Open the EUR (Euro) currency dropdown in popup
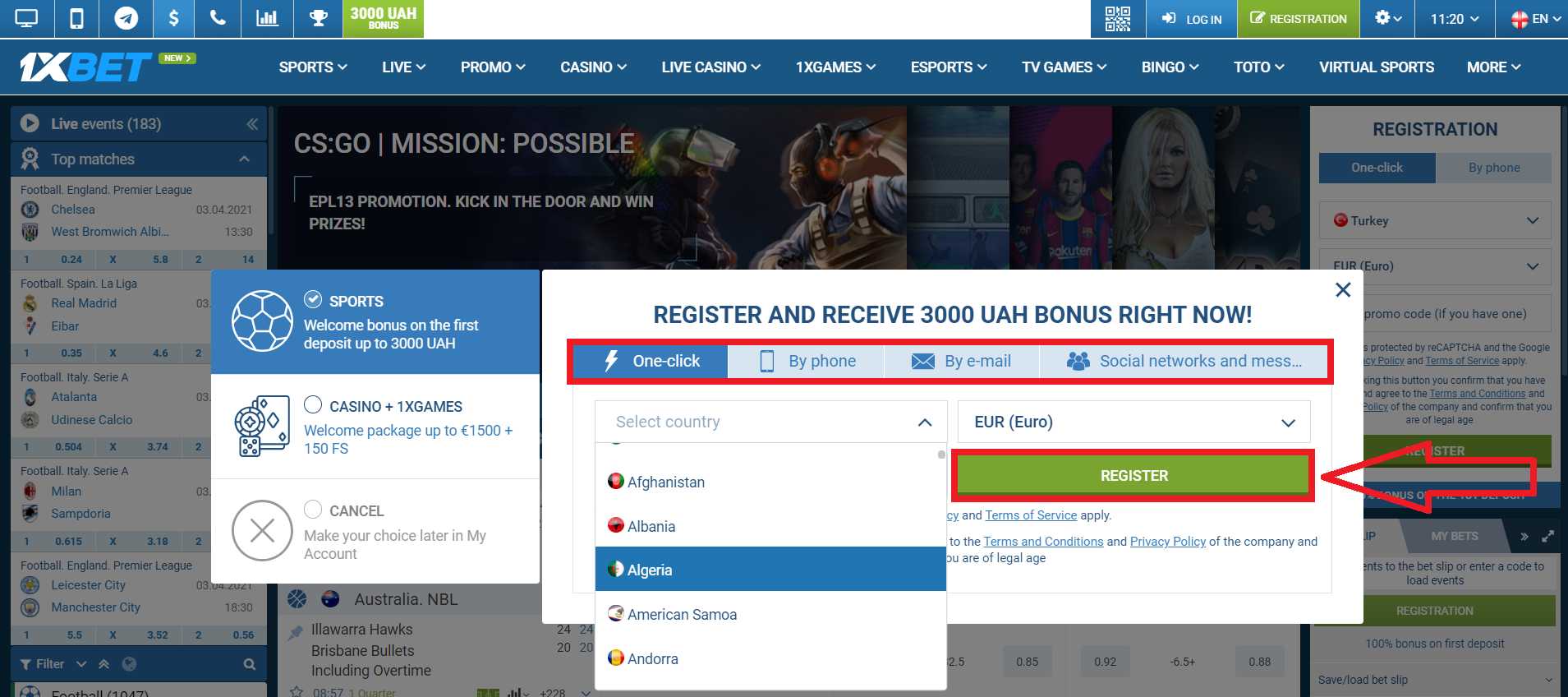 (1133, 422)
